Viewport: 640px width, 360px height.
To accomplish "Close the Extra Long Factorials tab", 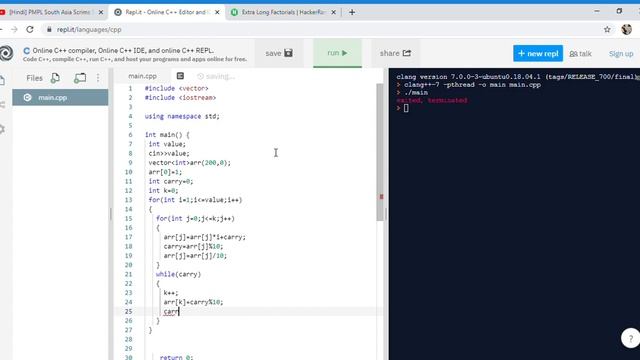I will click(x=333, y=12).
